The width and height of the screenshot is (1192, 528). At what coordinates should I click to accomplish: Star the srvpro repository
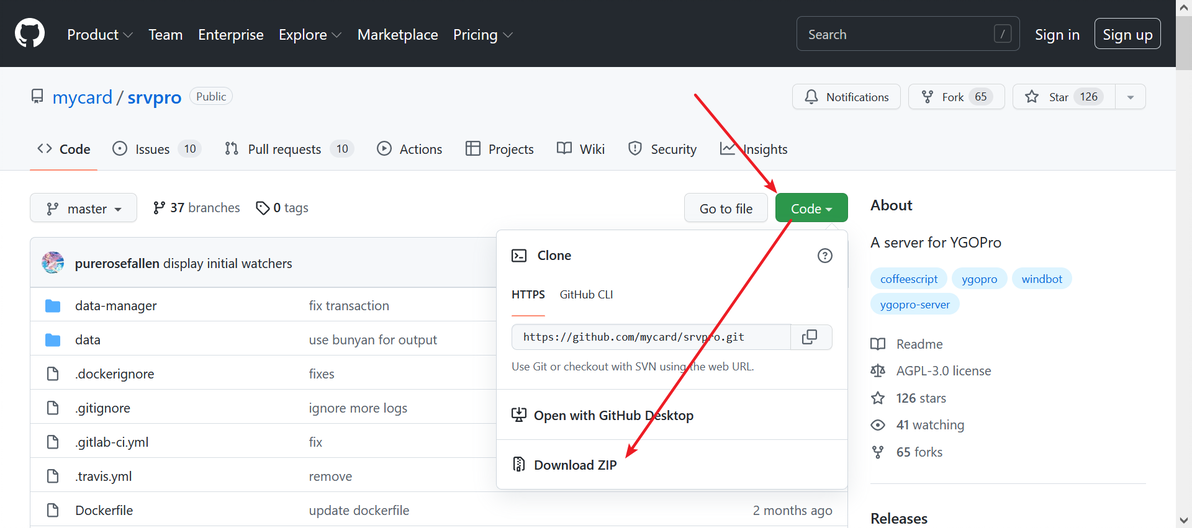1048,97
